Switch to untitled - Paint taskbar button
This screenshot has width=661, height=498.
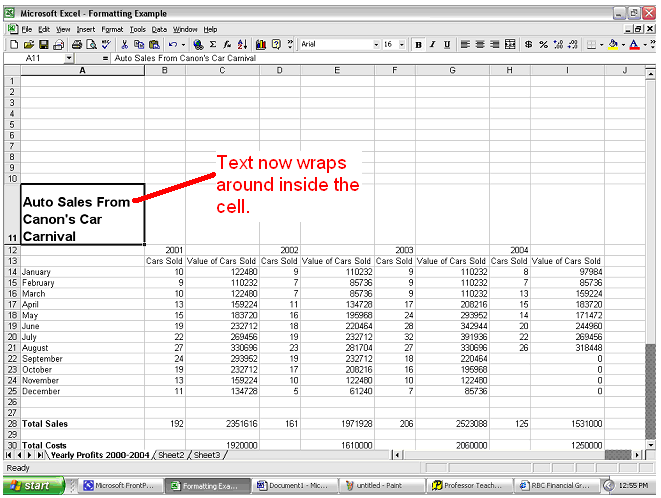pos(381,486)
